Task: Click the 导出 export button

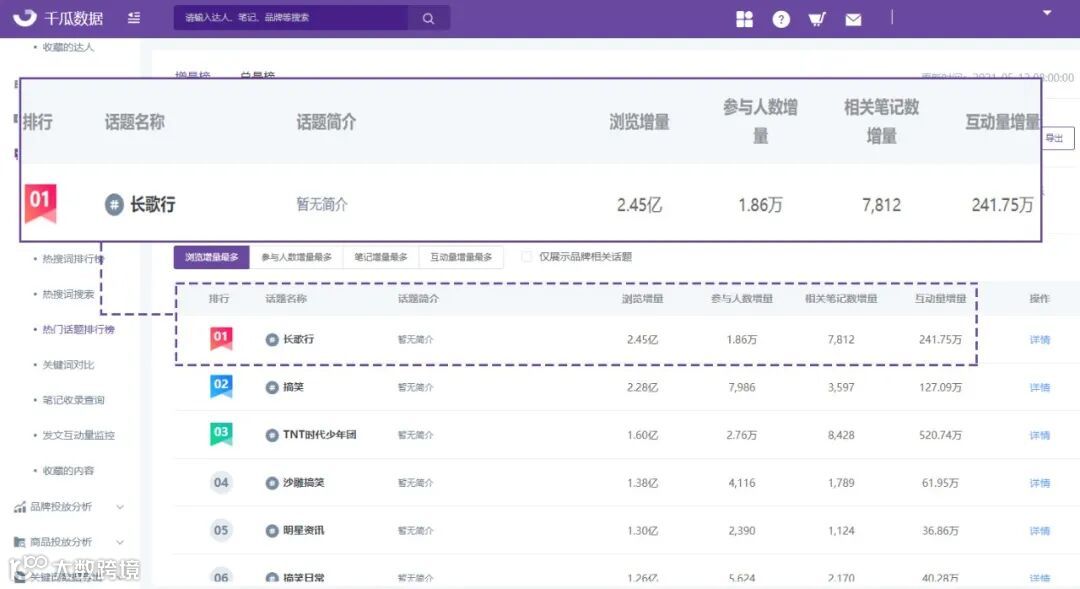Action: point(1057,138)
